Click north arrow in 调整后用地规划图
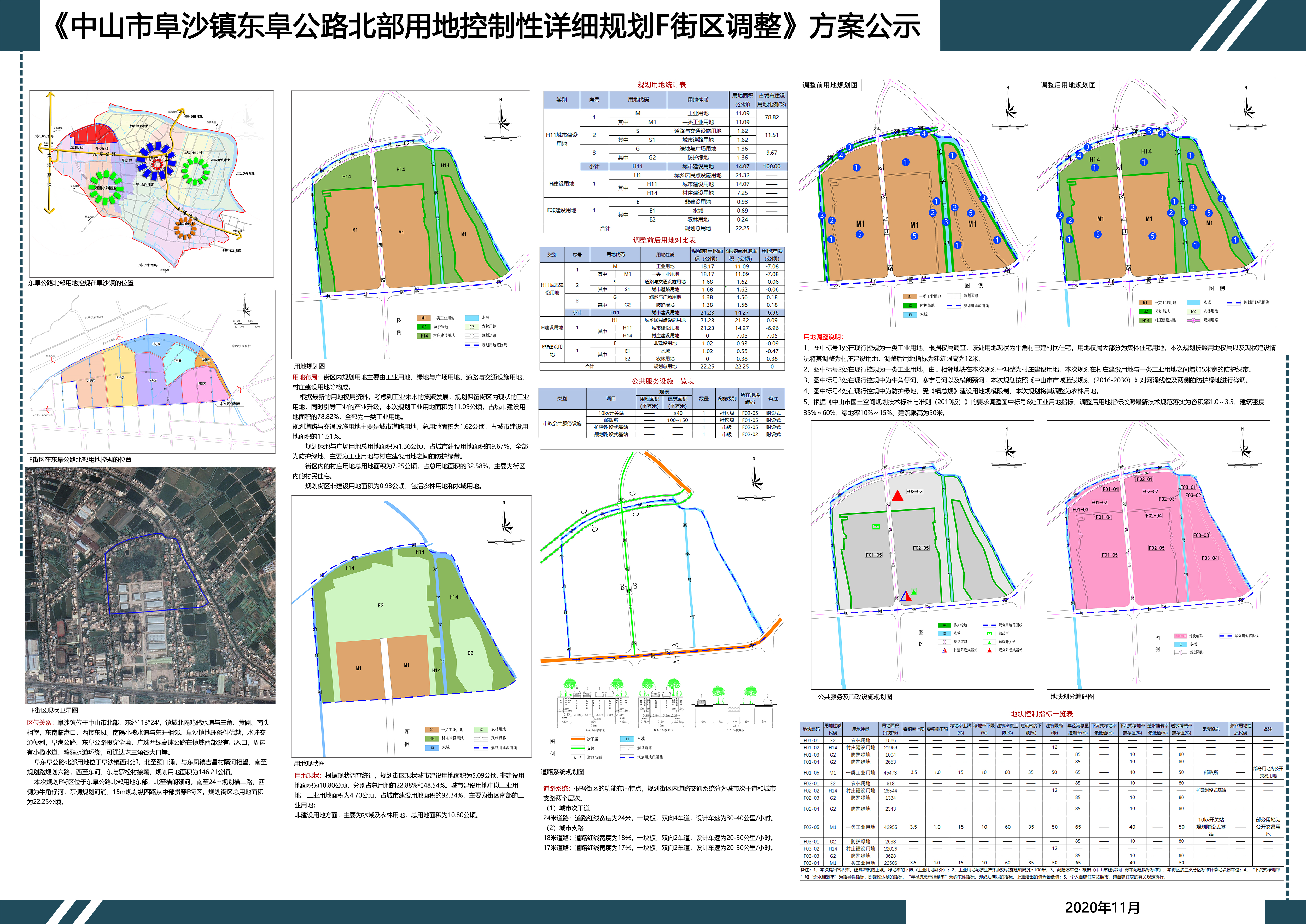Screen dimensions: 1306x924 tap(1246, 103)
